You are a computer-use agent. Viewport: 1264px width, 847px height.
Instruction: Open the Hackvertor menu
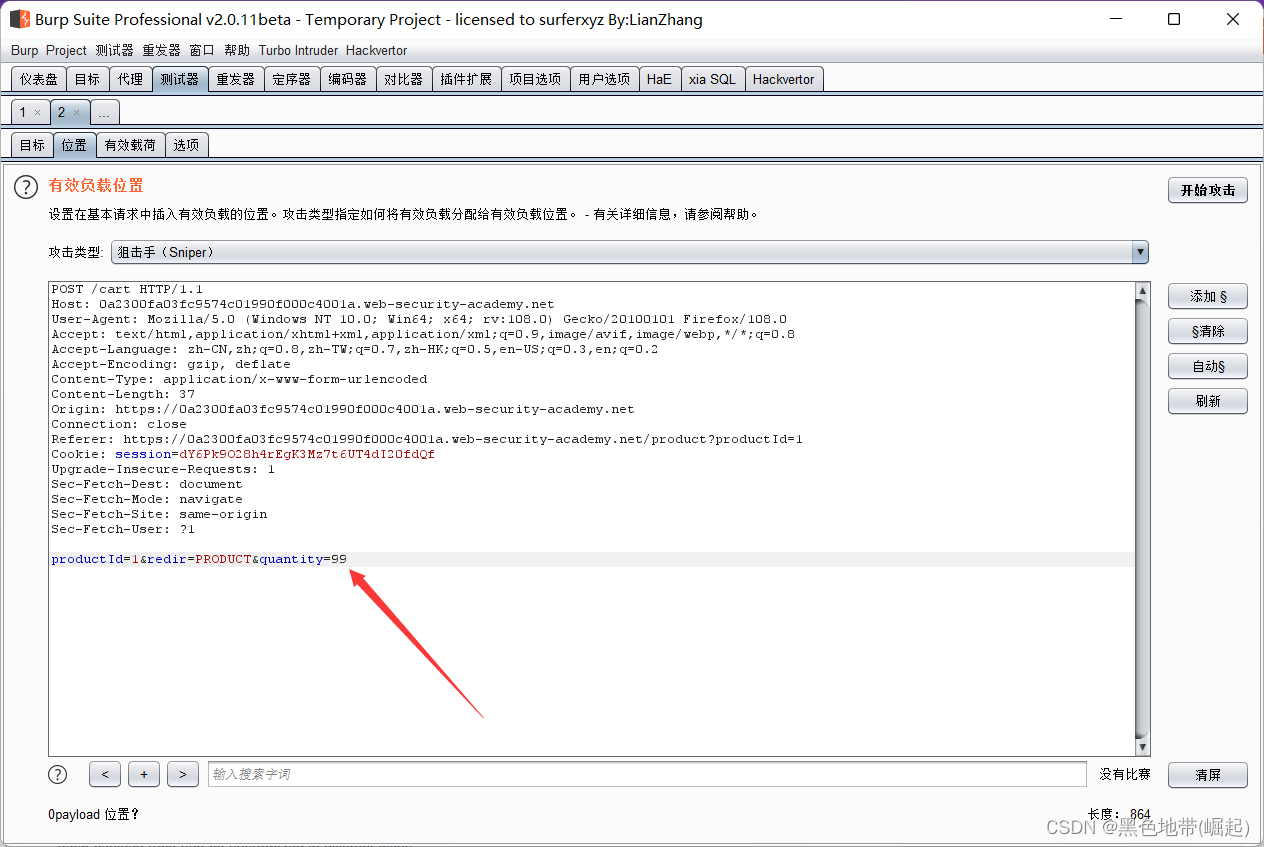tap(376, 51)
